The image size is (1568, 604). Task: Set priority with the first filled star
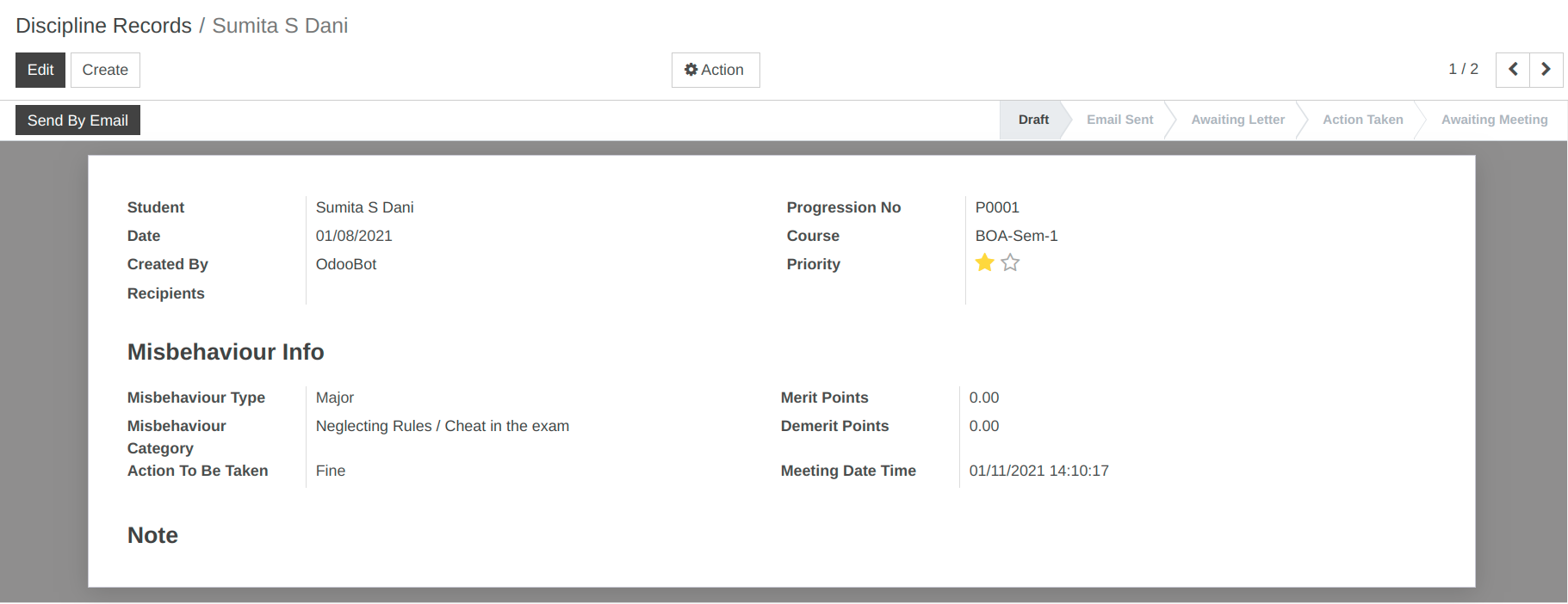(985, 263)
